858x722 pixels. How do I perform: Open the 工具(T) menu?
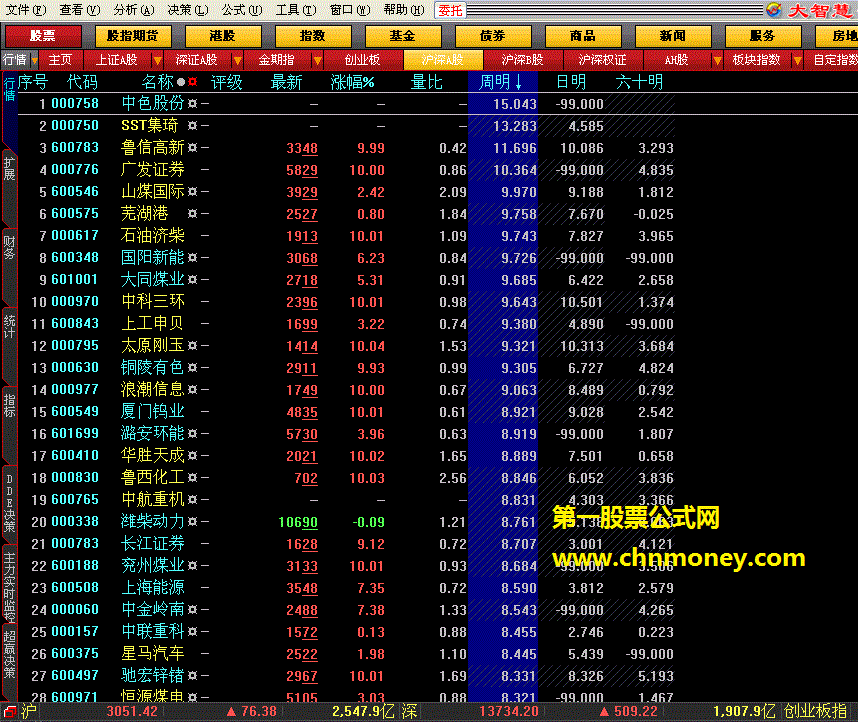[x=296, y=10]
